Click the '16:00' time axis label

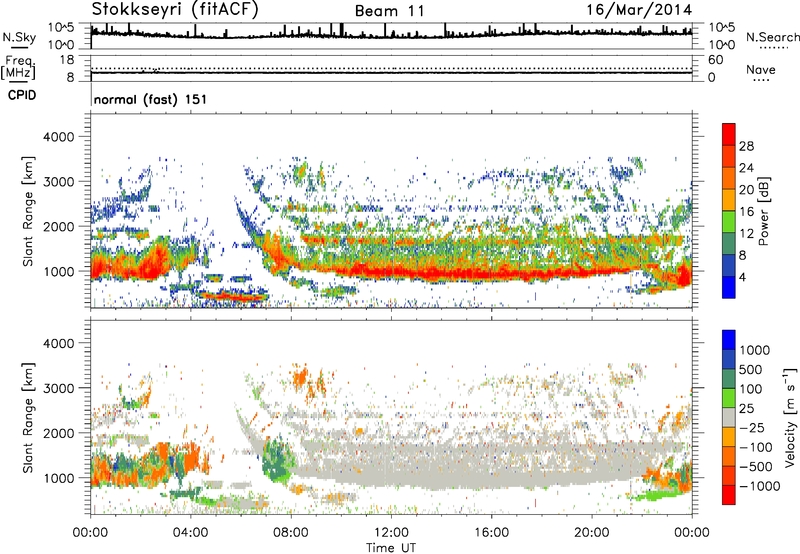click(492, 533)
